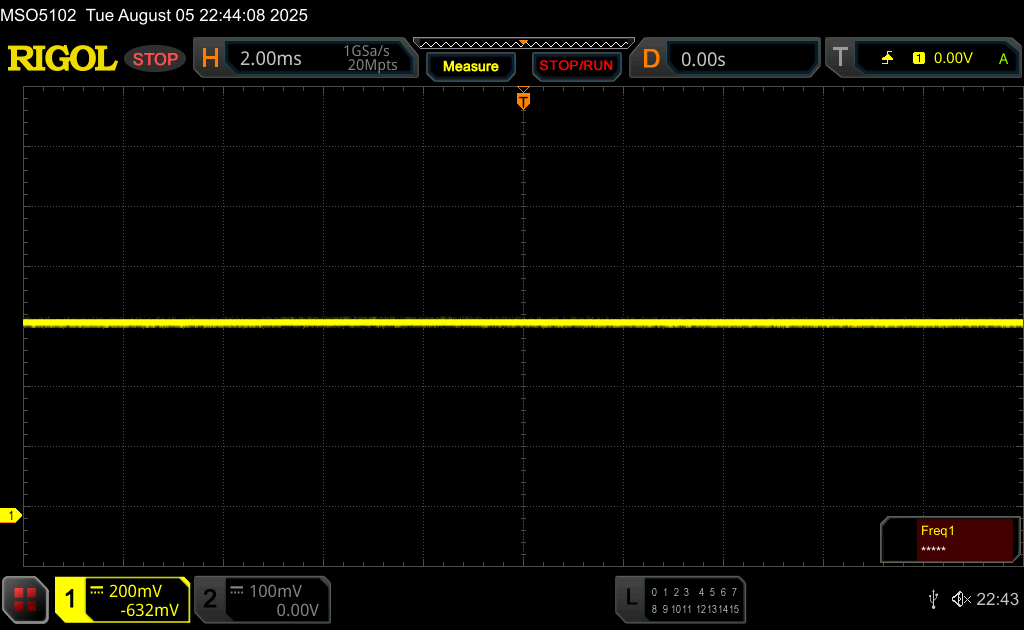The width and height of the screenshot is (1024, 630).
Task: Select the rising edge trigger symbol
Action: click(887, 59)
